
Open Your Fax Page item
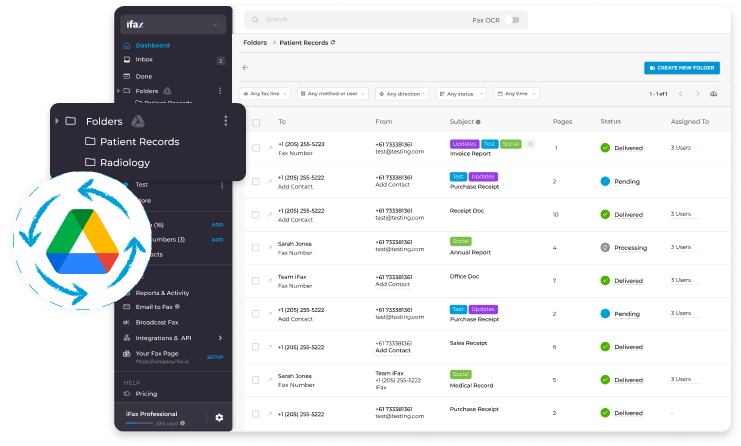pyautogui.click(x=157, y=353)
